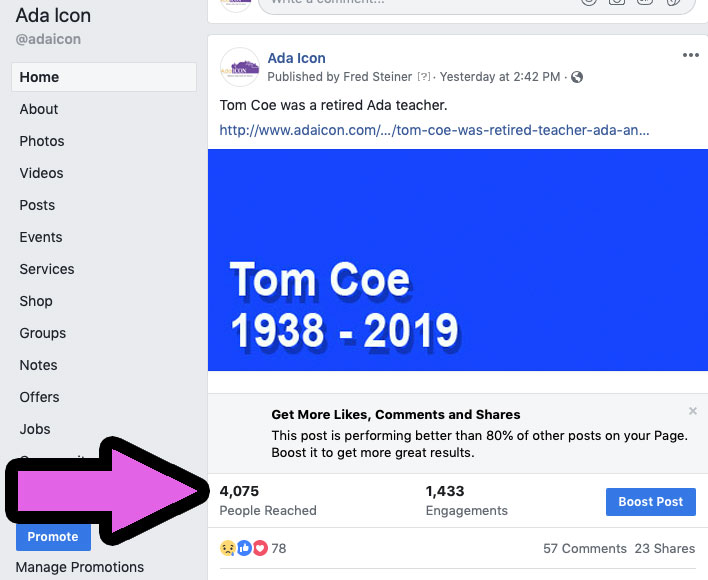Select Videos in the left navigation

42,173
